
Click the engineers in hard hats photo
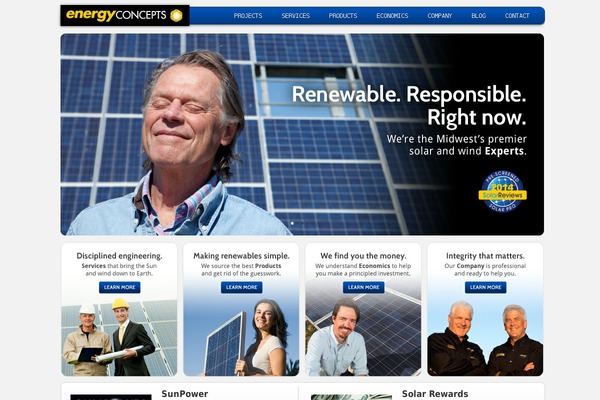[x=119, y=337]
